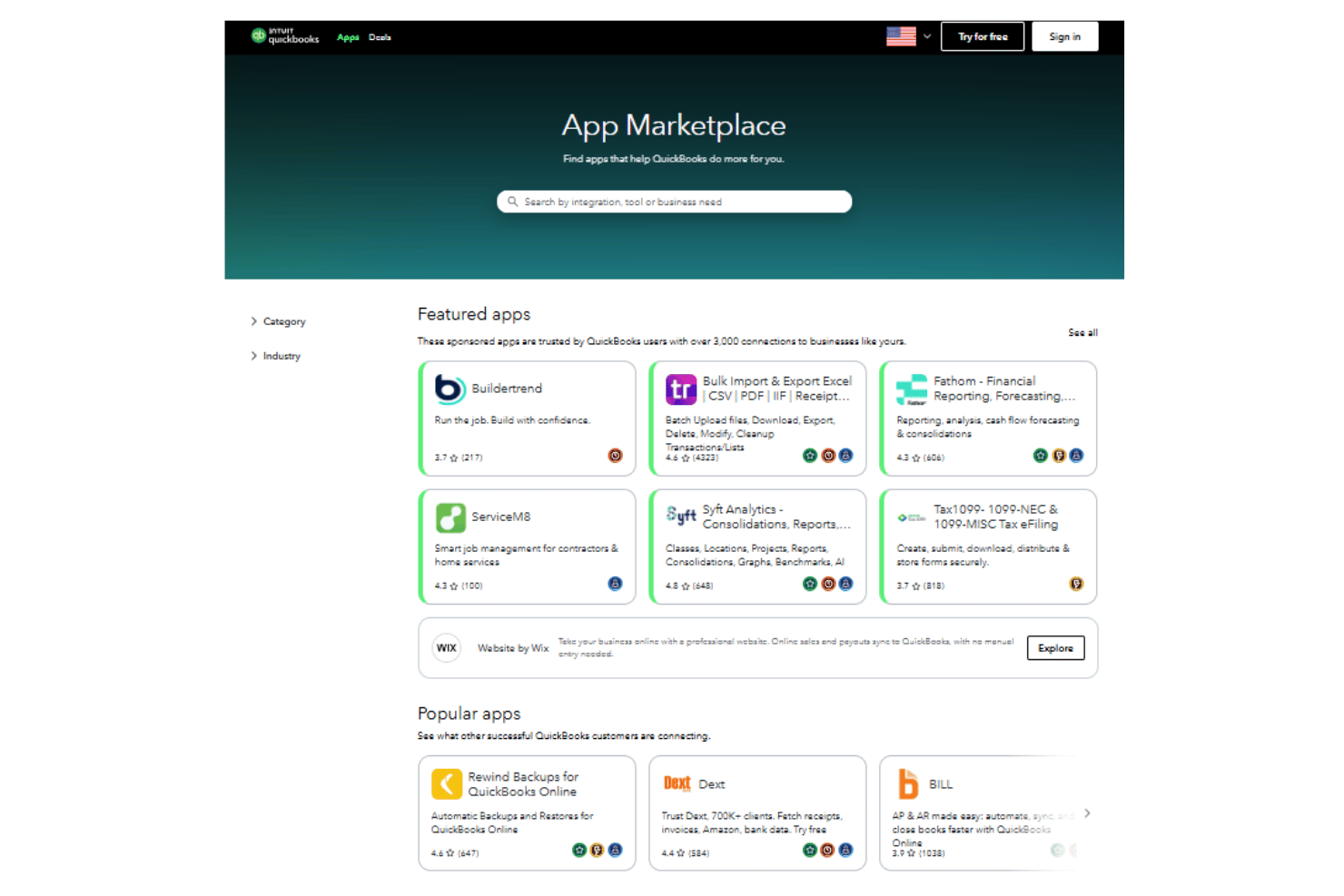Viewport: 1344px width, 896px height.
Task: Click the 4.6 (4323) rating on Bulk Import
Action: [x=692, y=458]
